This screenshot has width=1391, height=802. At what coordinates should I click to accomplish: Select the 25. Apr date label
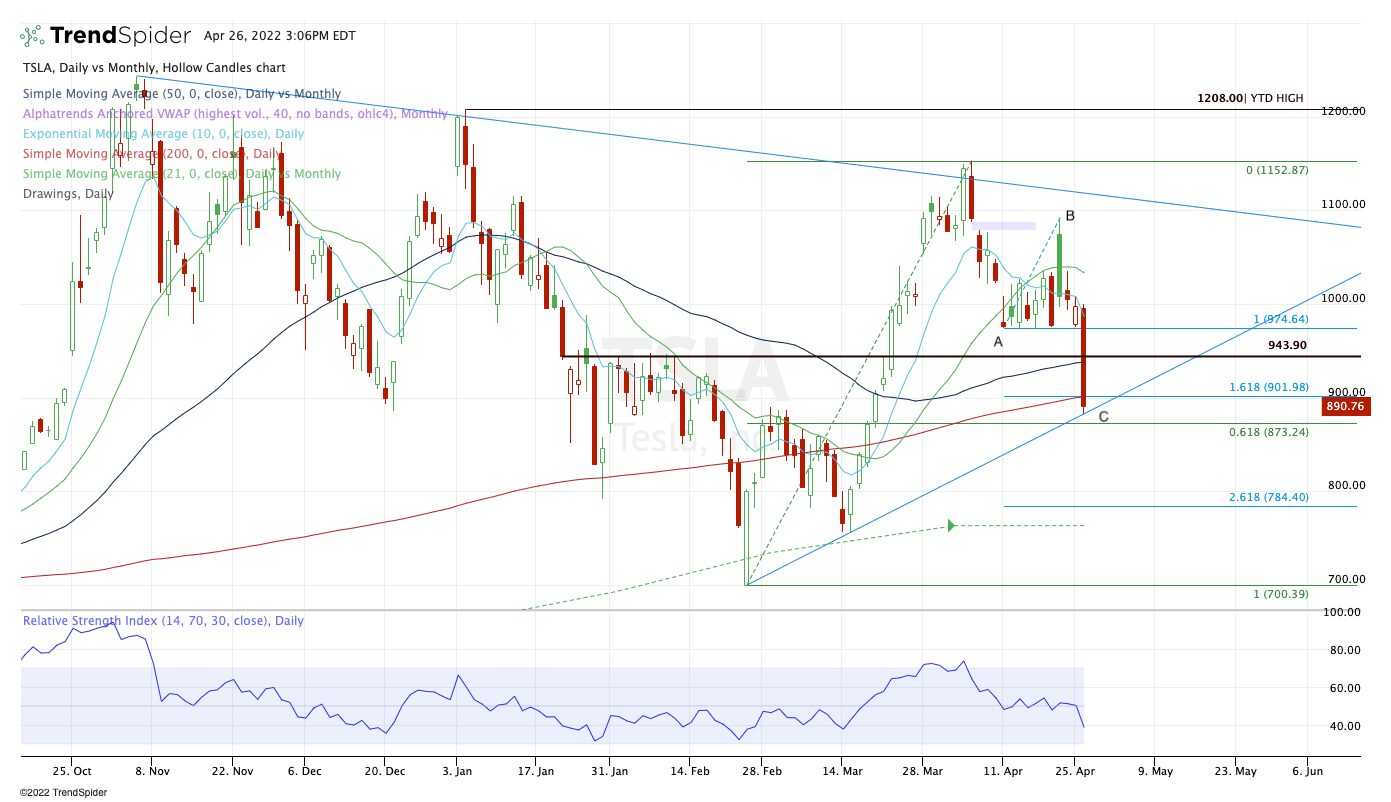point(1075,772)
